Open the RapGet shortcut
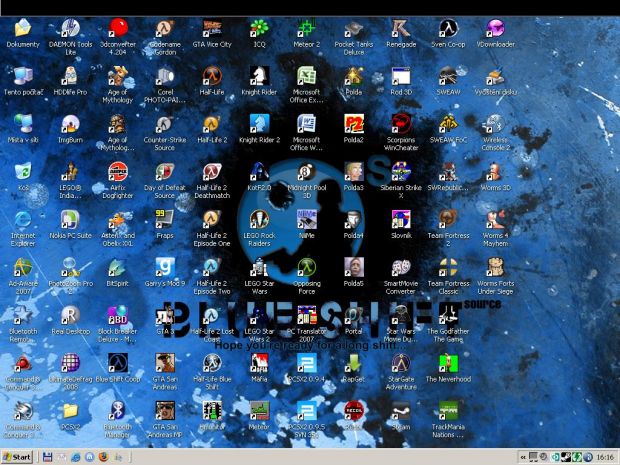This screenshot has height=465, width=620. click(x=353, y=363)
